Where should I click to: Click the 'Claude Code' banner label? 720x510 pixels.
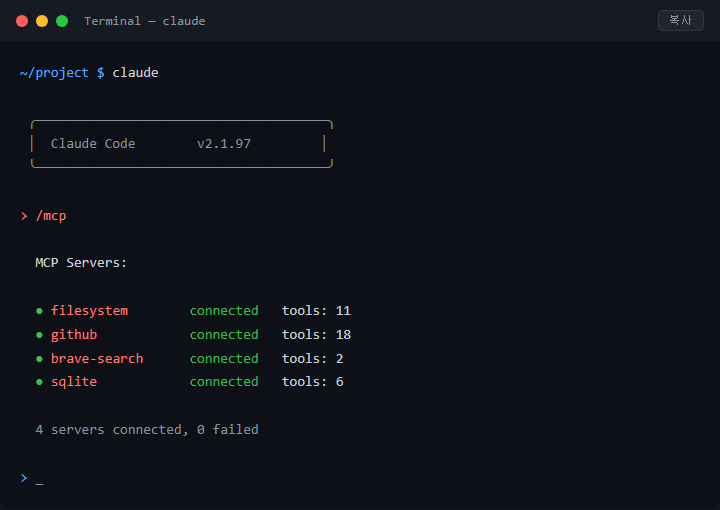coord(93,144)
